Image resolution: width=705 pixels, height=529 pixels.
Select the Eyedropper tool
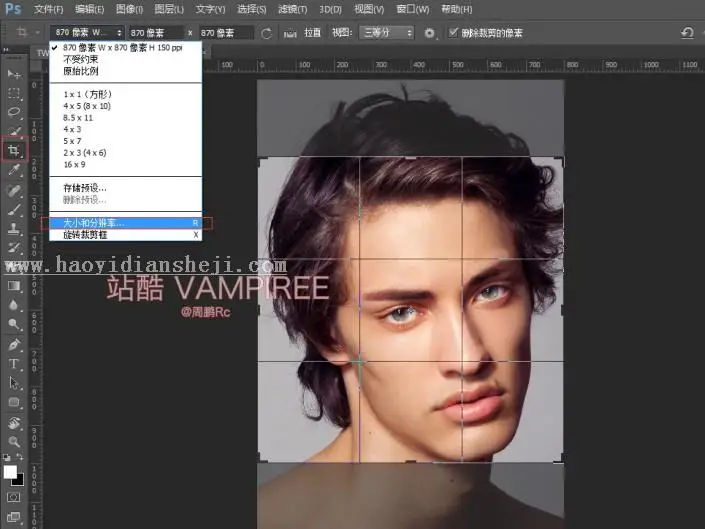click(x=14, y=170)
